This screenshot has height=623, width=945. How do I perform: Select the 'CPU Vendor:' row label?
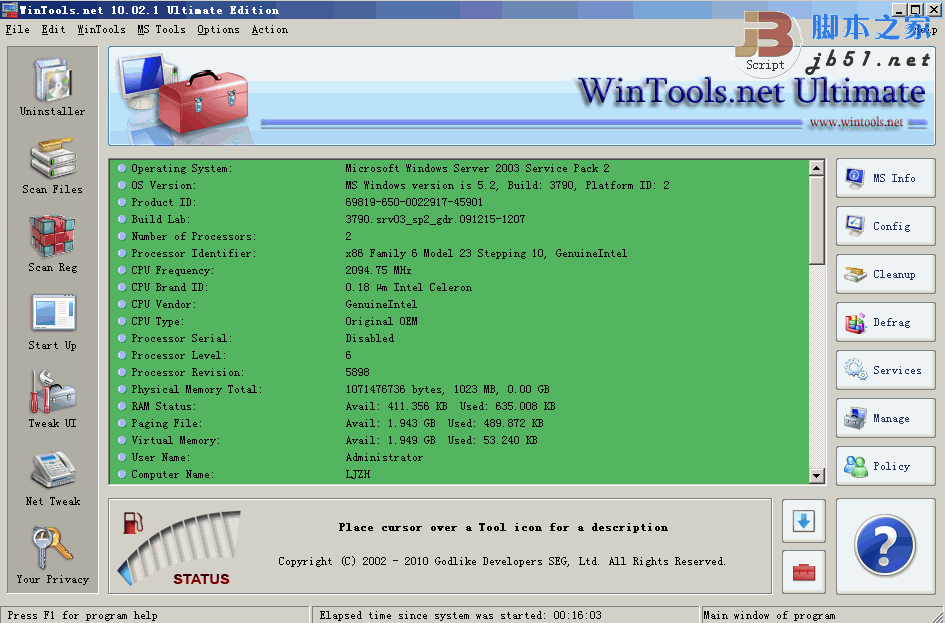click(163, 304)
